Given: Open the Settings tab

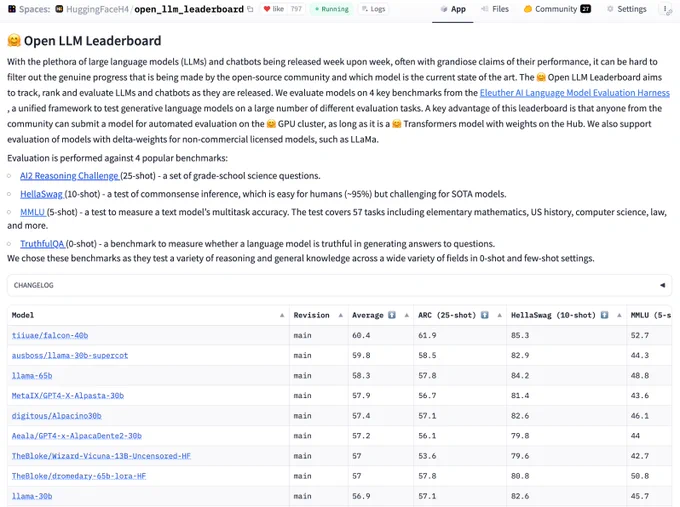Looking at the screenshot, I should click(x=627, y=9).
